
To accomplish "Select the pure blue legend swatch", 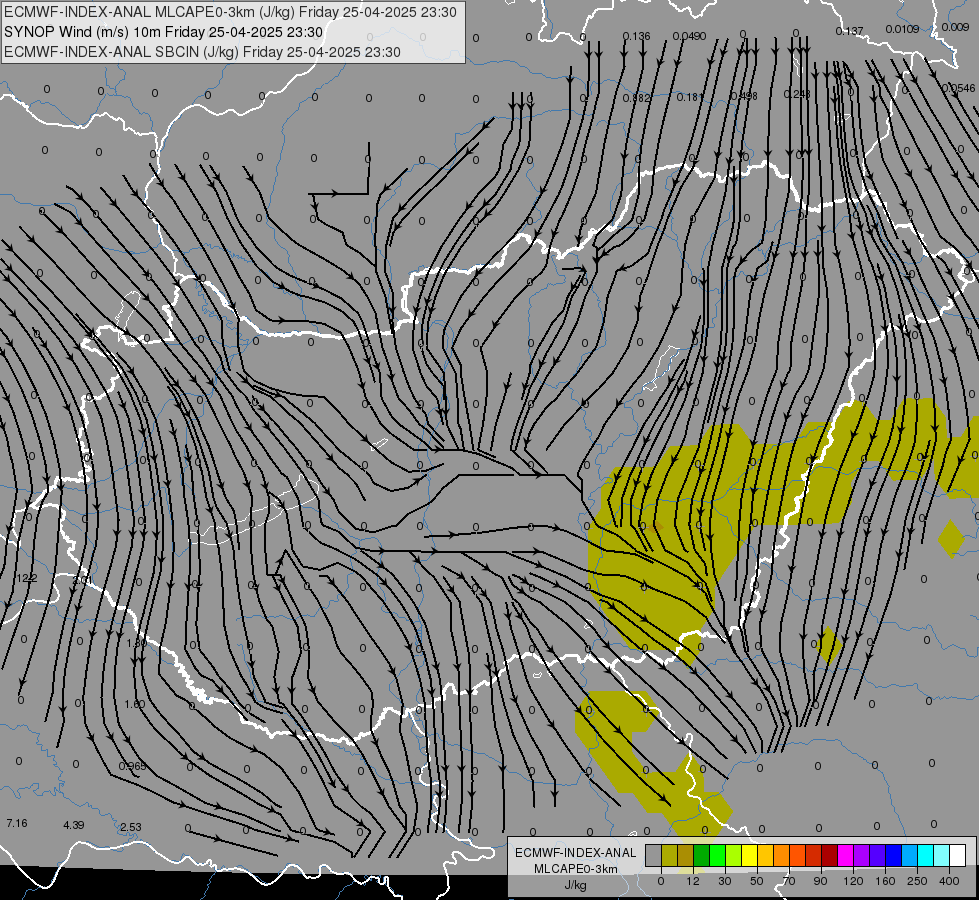I will point(894,855).
